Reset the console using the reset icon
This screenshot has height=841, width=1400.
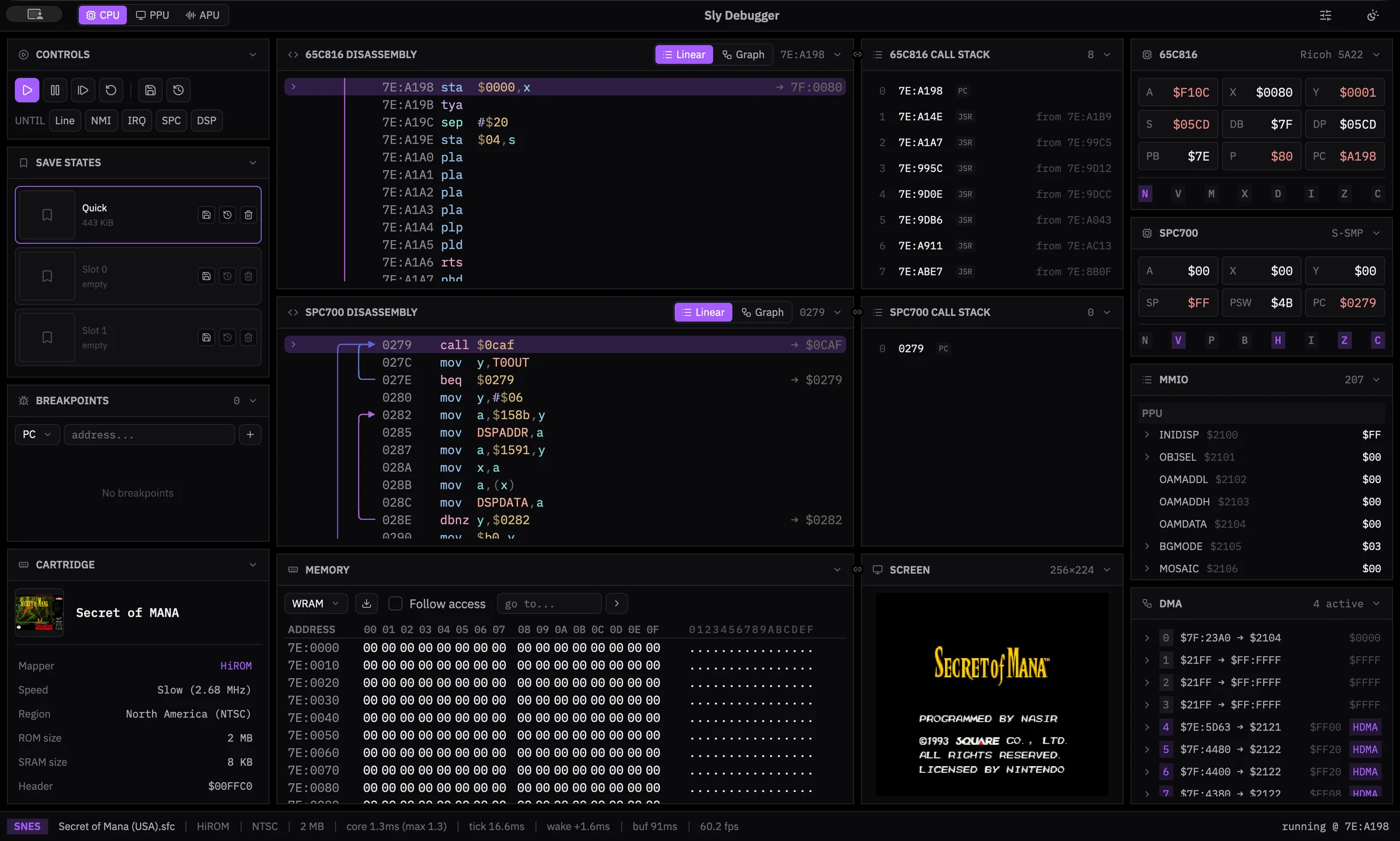pos(111,90)
